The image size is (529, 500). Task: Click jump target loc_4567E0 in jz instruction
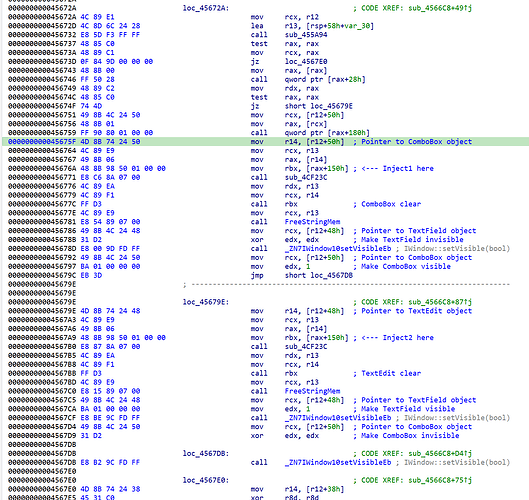pos(306,61)
